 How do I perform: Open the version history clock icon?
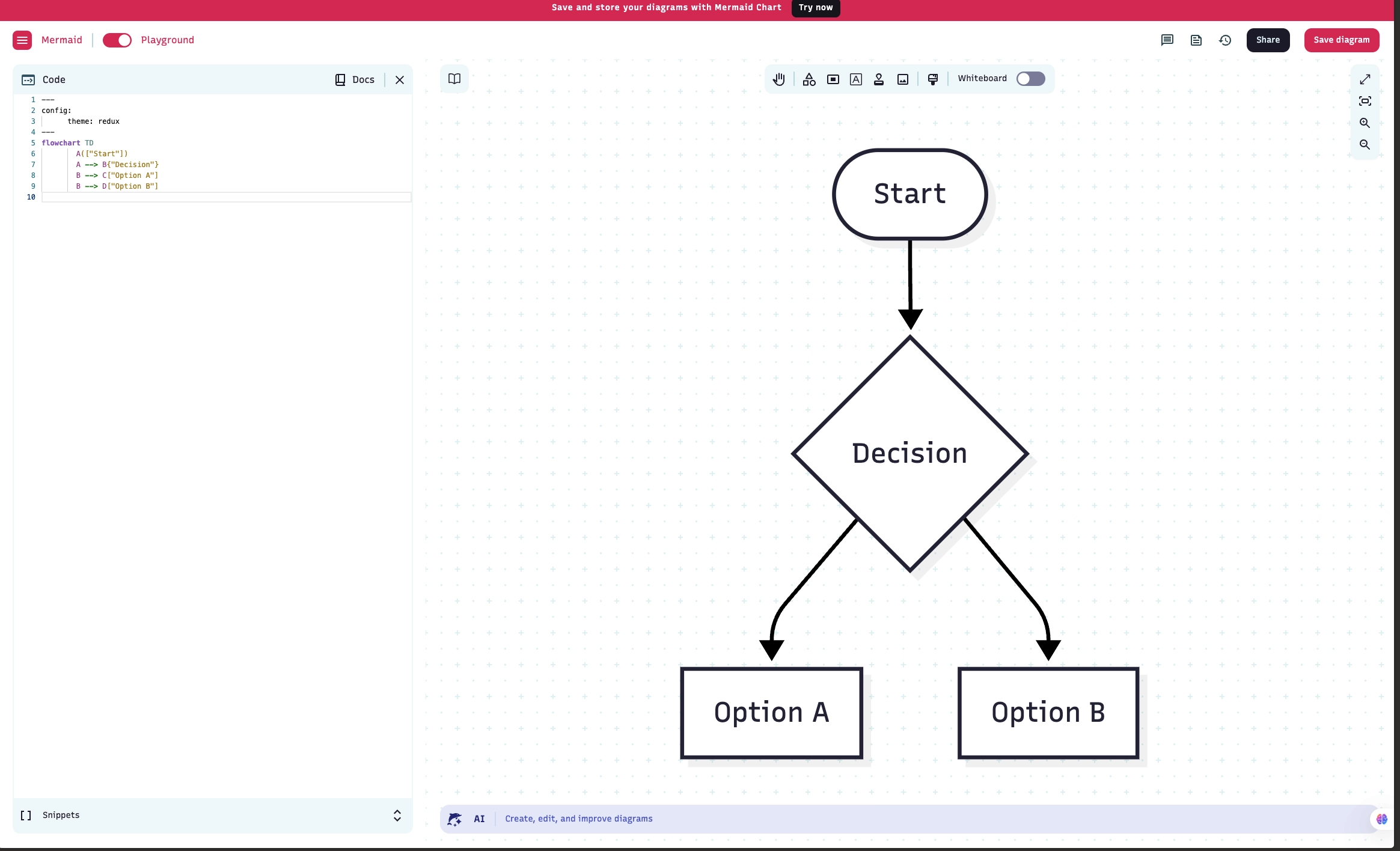[1225, 40]
